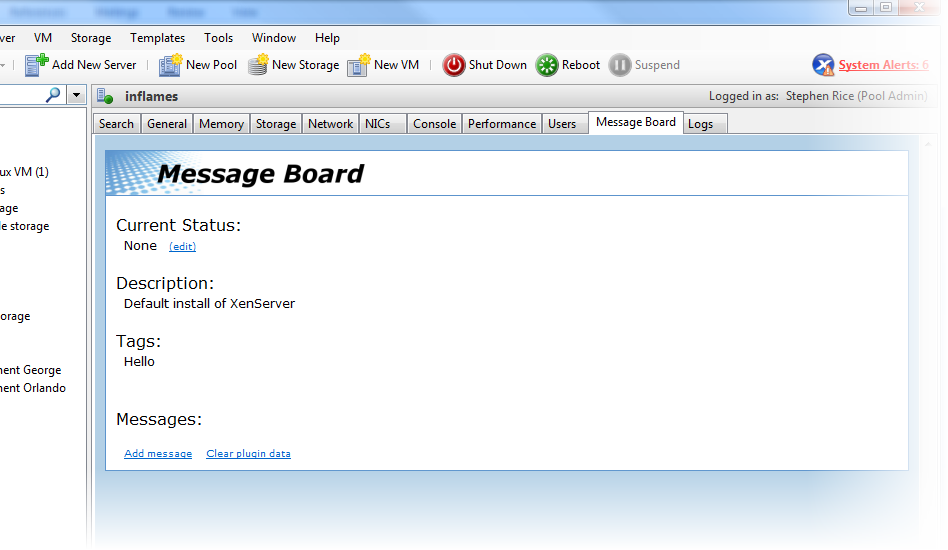Click the 'Hello' tag text
Viewport: 948px width, 550px height.
139,361
